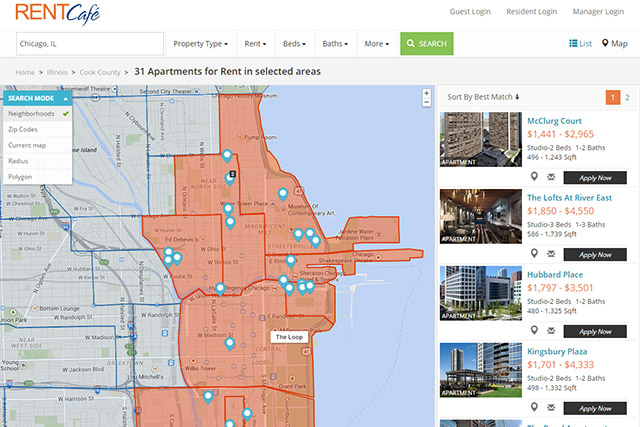Collapse the Search Mode panel
This screenshot has width=640, height=427.
[x=65, y=98]
